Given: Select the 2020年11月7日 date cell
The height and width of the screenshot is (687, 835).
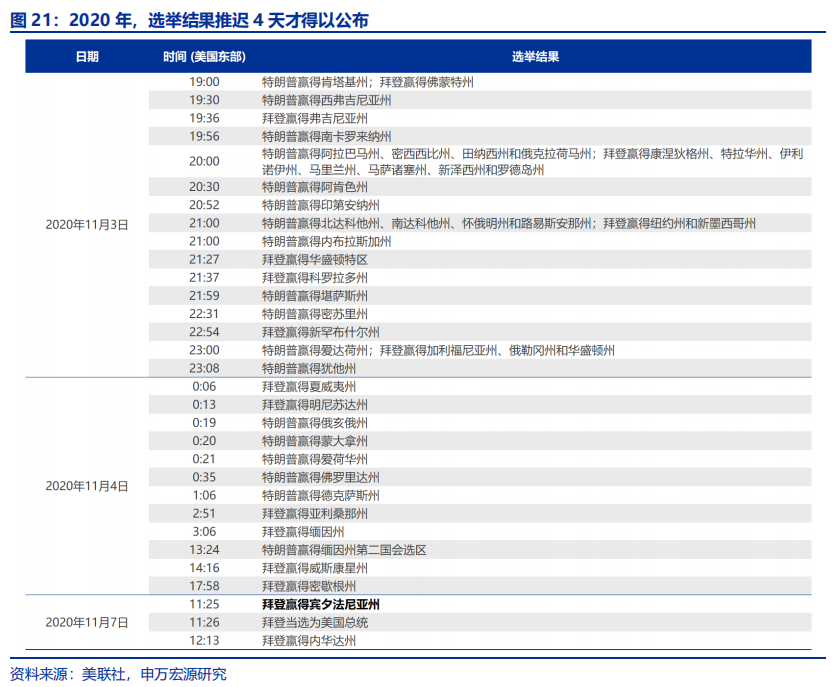Looking at the screenshot, I should click(x=87, y=622).
